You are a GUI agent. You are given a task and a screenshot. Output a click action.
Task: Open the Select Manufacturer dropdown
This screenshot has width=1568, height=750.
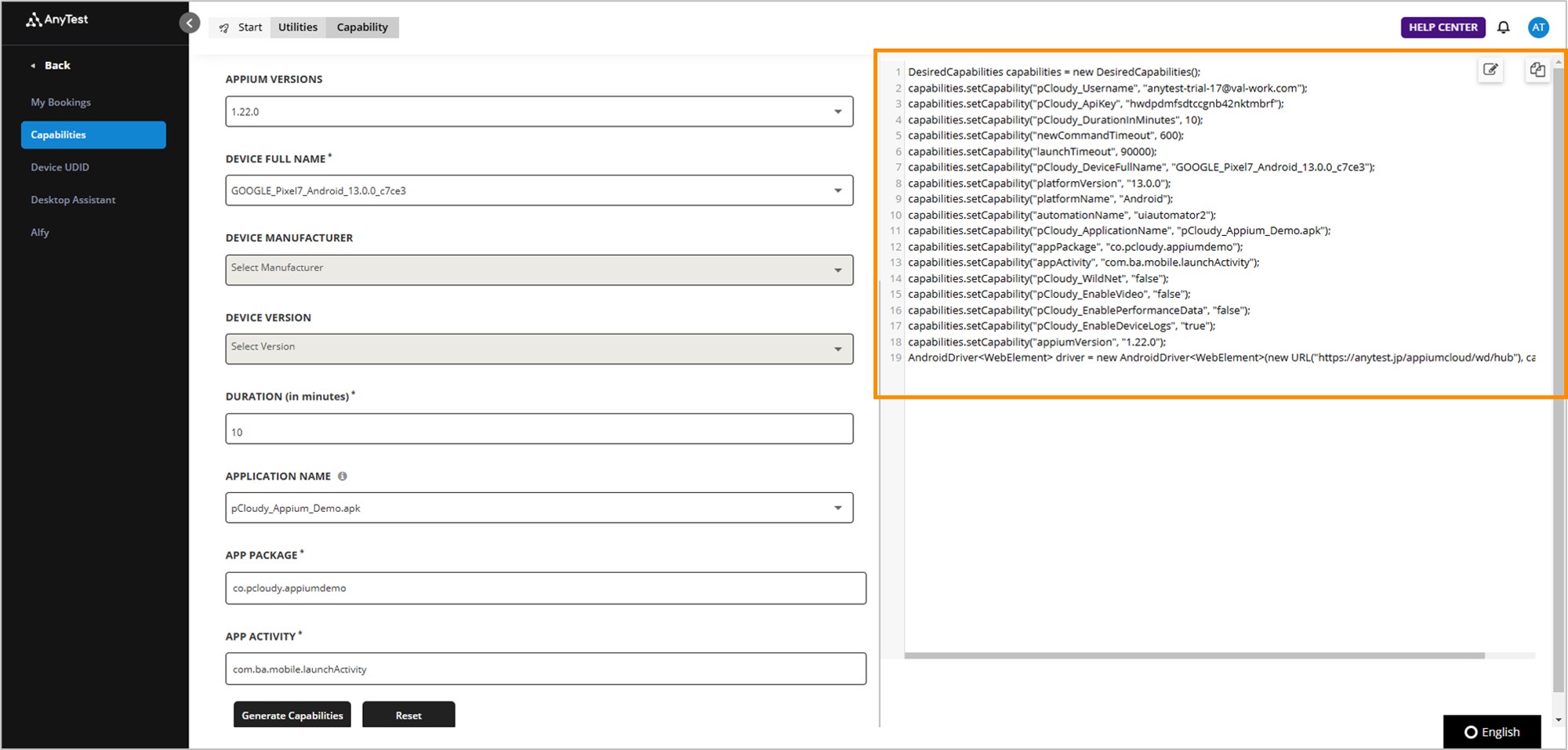(539, 270)
